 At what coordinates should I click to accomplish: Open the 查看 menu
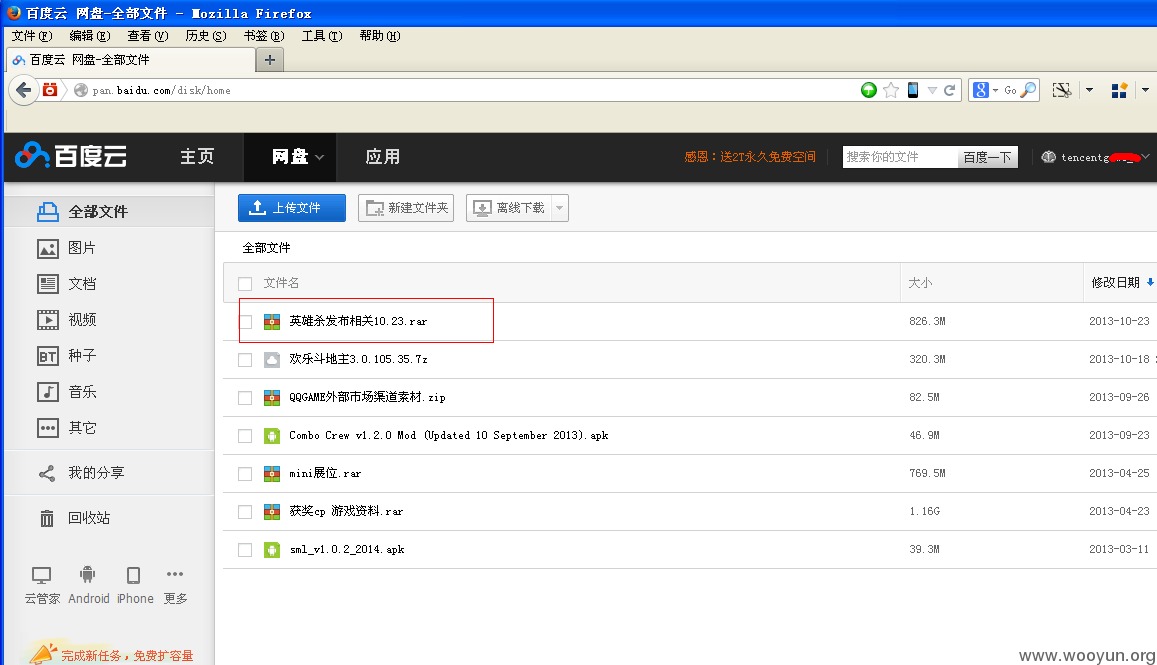point(148,35)
